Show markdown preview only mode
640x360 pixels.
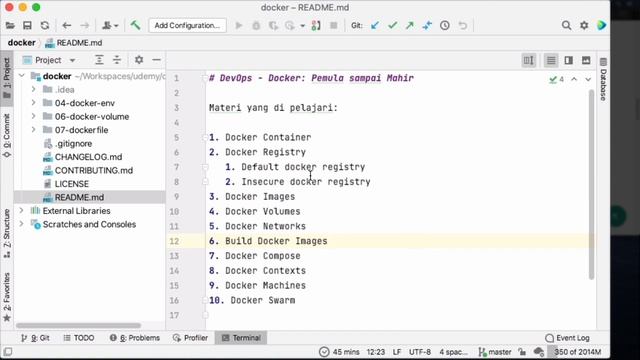click(x=586, y=60)
